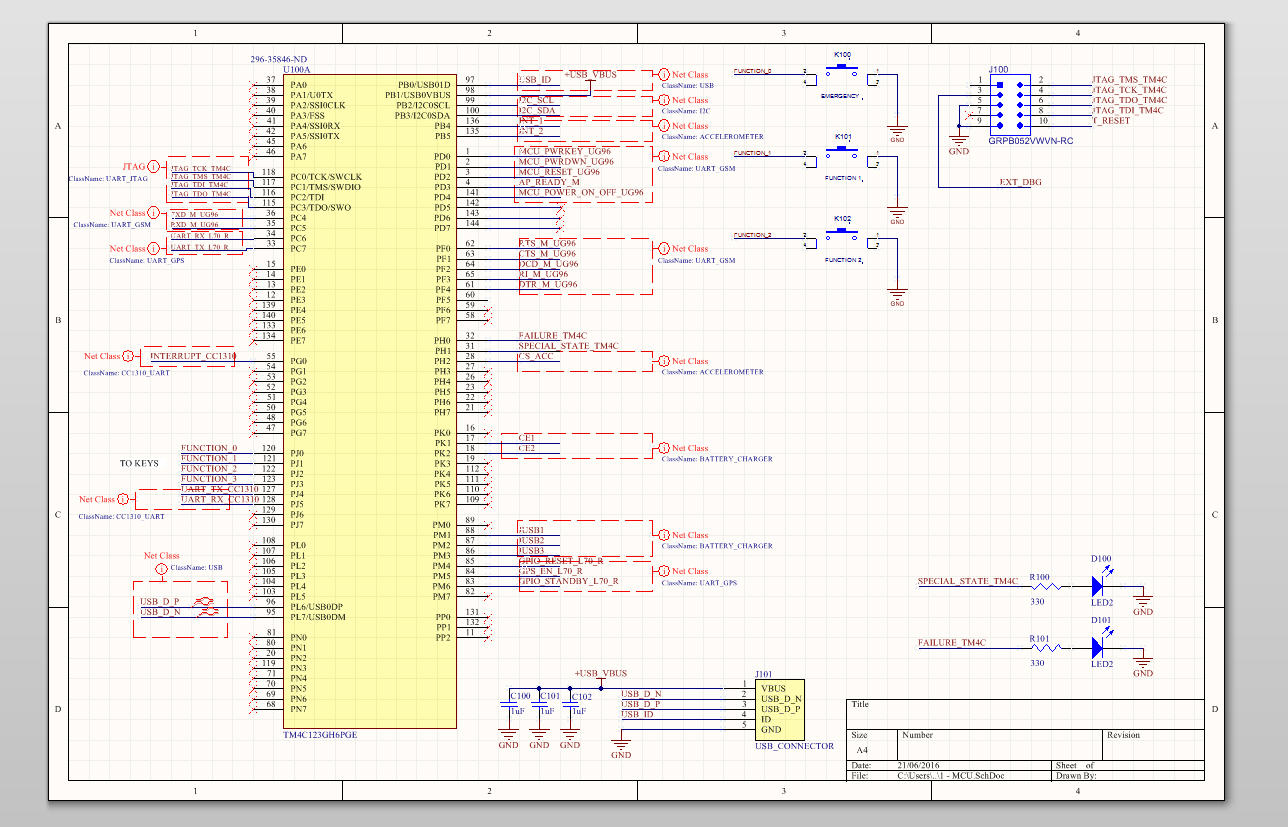Select the GPIO_STANDBY_L70_R net label
1288x827 pixels.
[568, 581]
